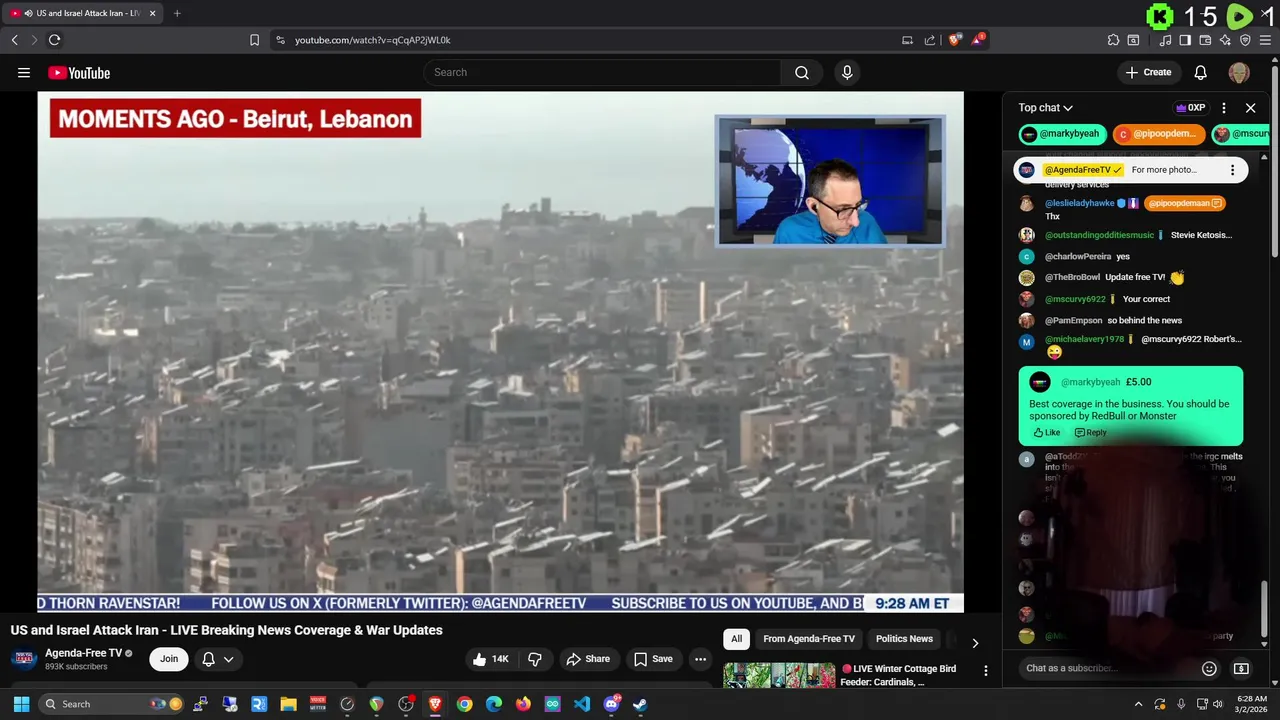Open the 0XP channel points badge
Viewport: 1280px width, 720px height.
pyautogui.click(x=1190, y=108)
